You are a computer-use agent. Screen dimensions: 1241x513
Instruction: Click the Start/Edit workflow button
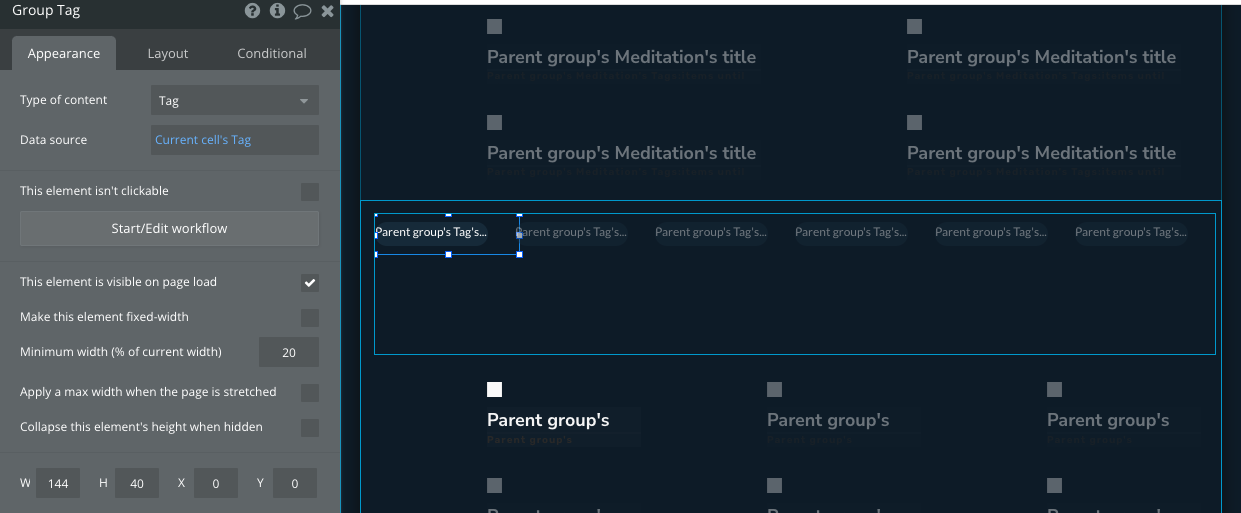coord(169,228)
